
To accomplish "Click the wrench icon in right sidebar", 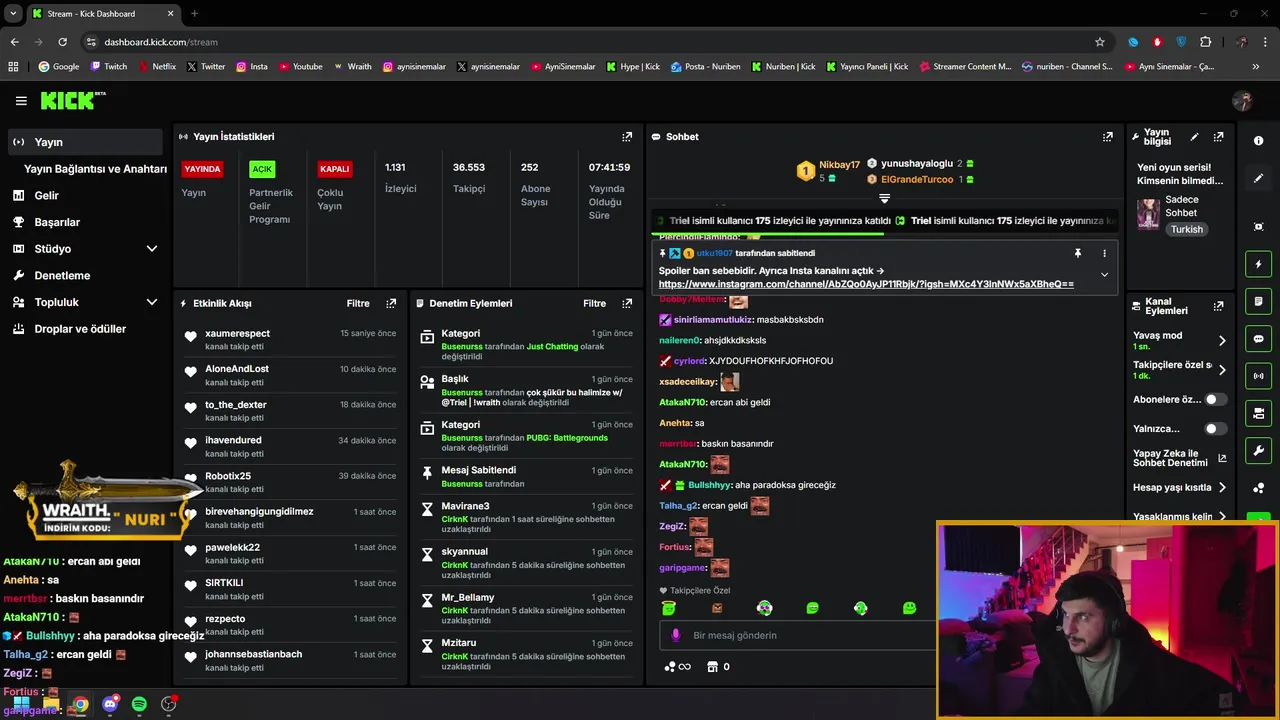I will tap(1258, 451).
